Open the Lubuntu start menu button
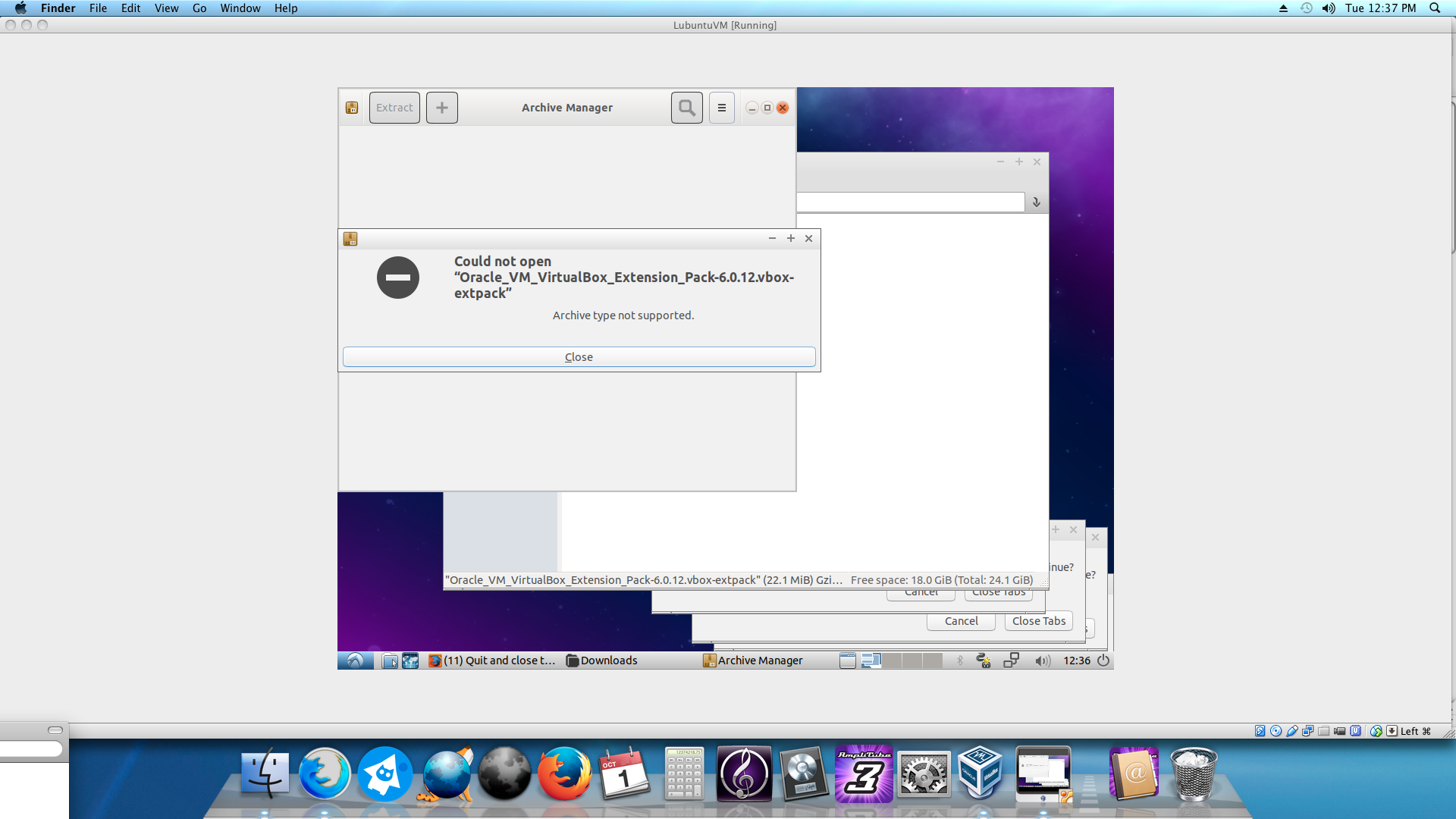Screen dimensions: 1456x819 click(x=355, y=661)
